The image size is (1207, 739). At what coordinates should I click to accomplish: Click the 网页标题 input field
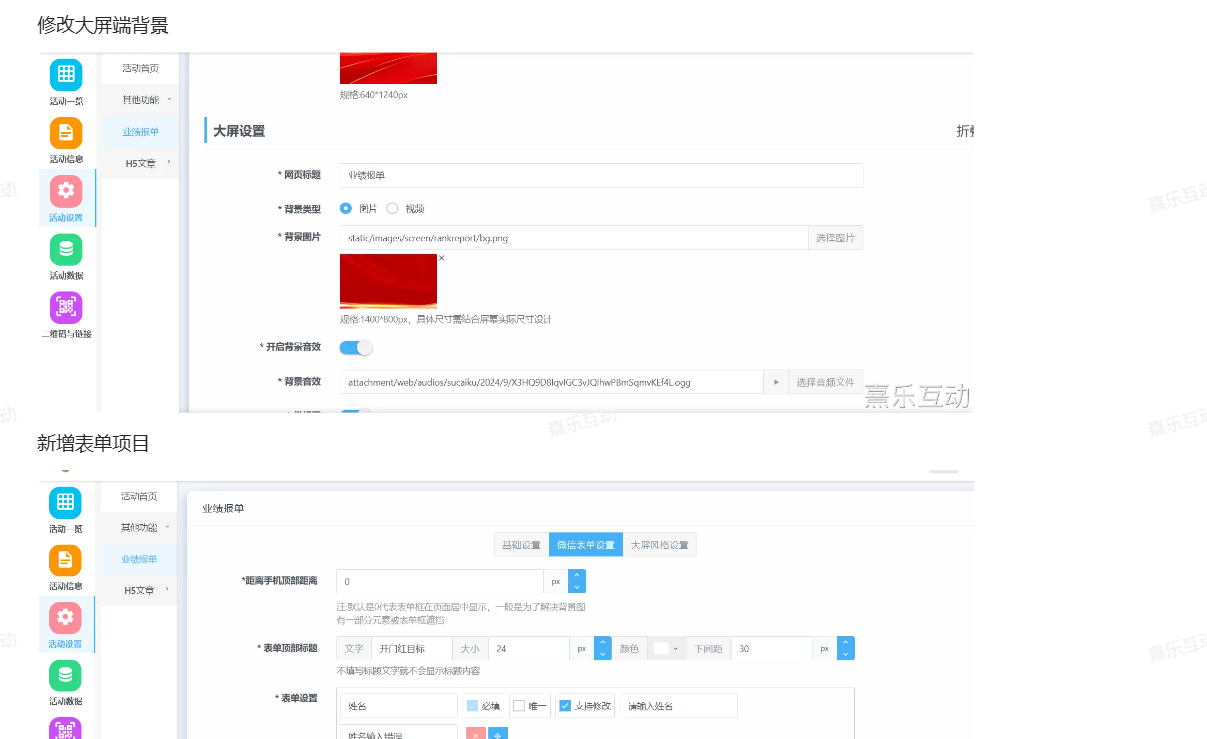tap(601, 175)
